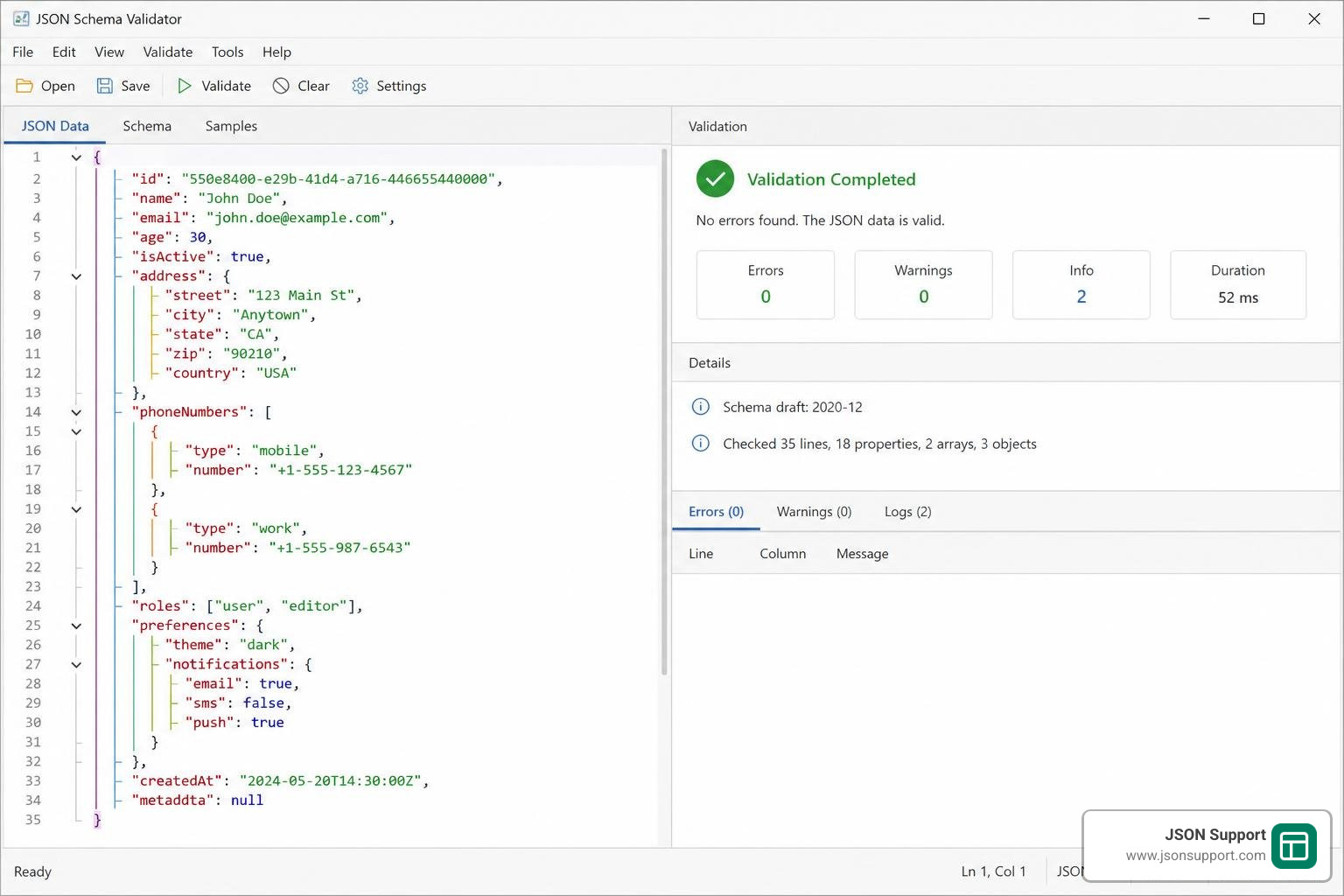Click the "zip" value "90210"

click(251, 353)
